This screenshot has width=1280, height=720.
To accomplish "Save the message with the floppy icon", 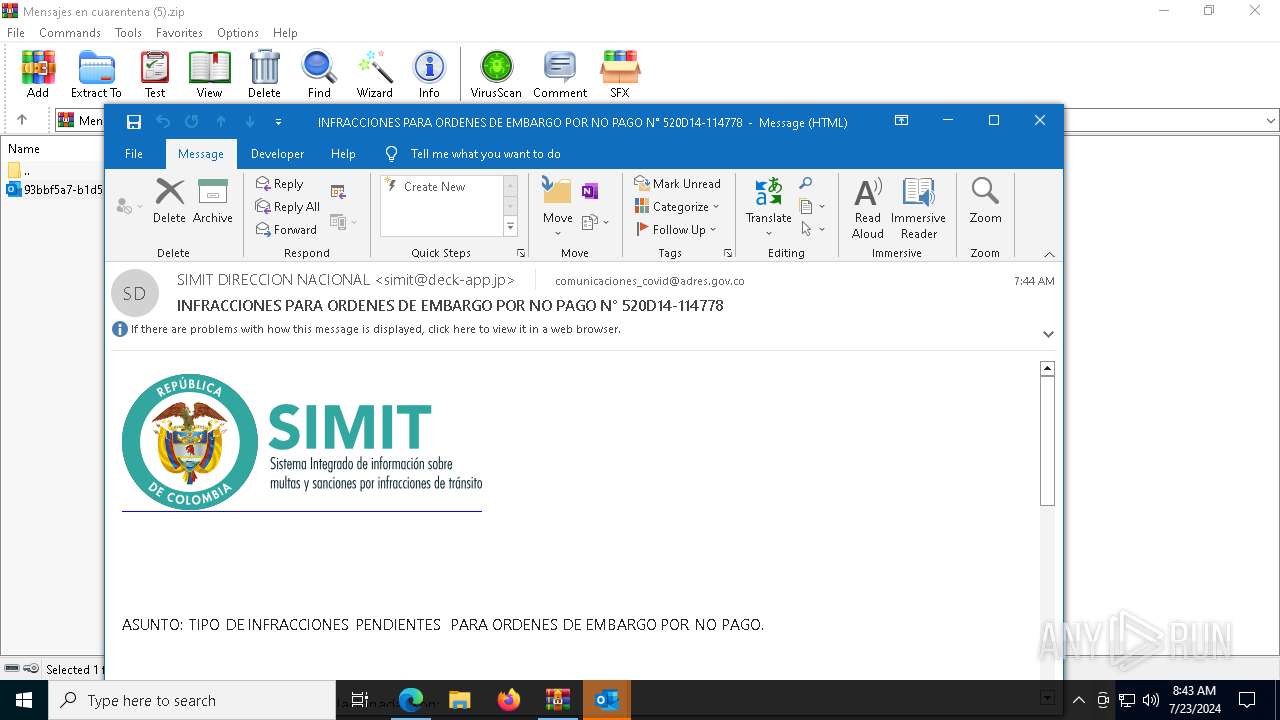I will coord(134,122).
